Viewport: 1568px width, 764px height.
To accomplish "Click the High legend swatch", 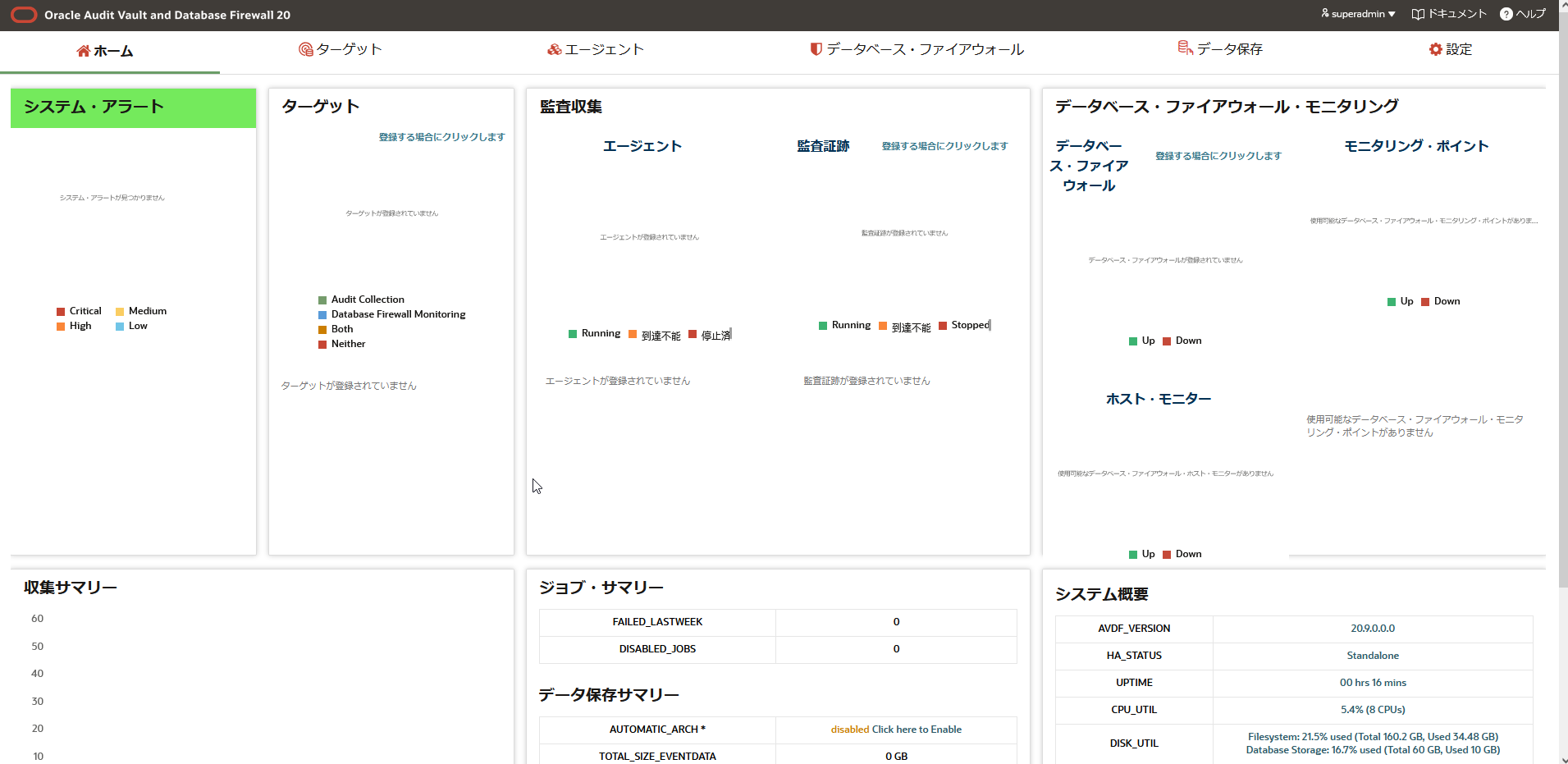I will (61, 327).
